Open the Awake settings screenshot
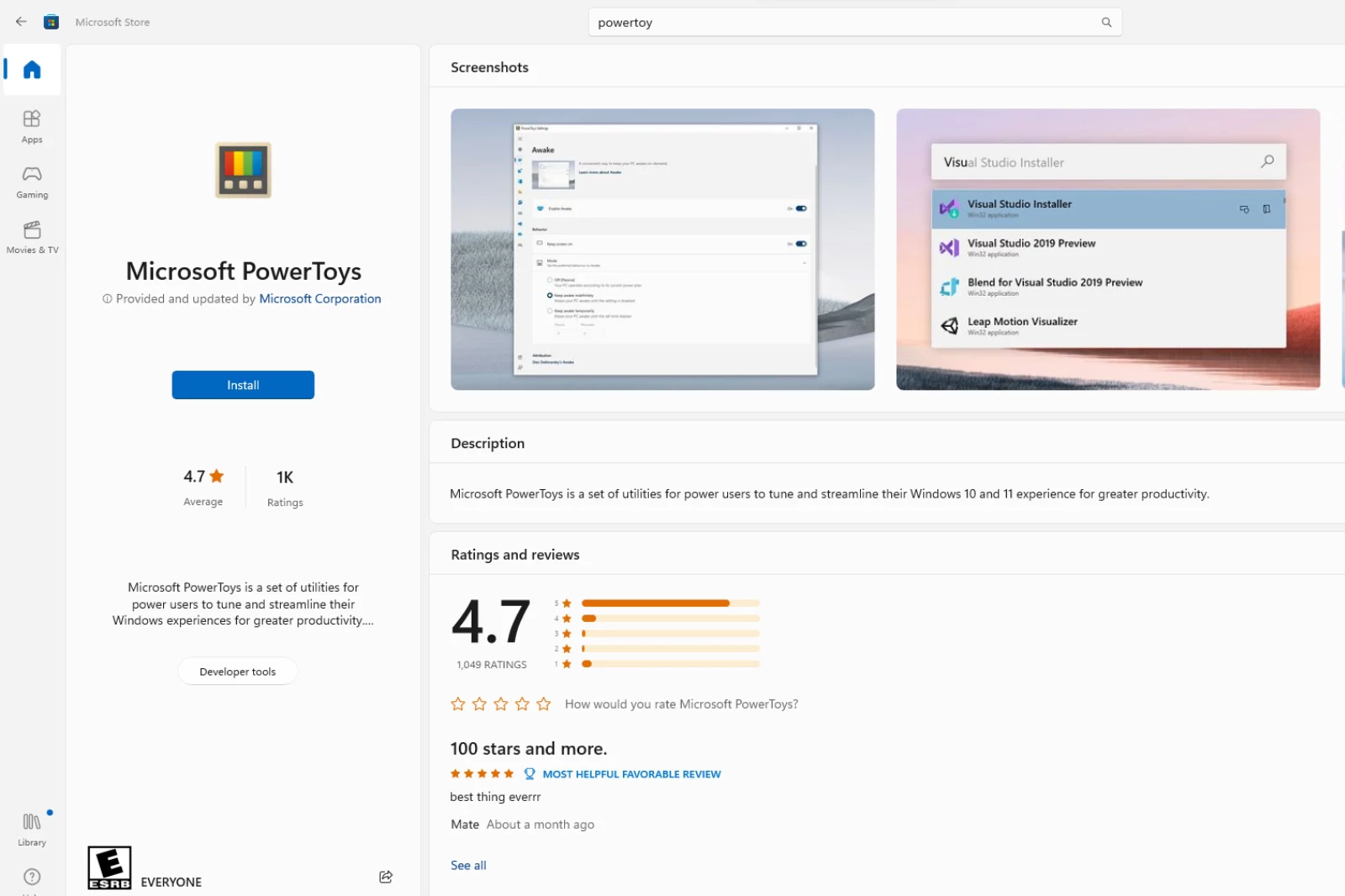 coord(662,249)
